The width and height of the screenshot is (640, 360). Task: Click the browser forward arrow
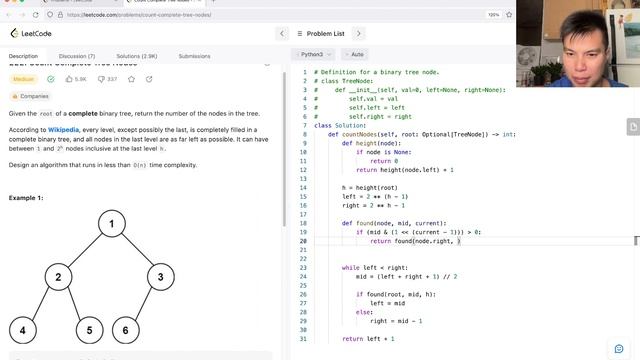[x=22, y=15]
